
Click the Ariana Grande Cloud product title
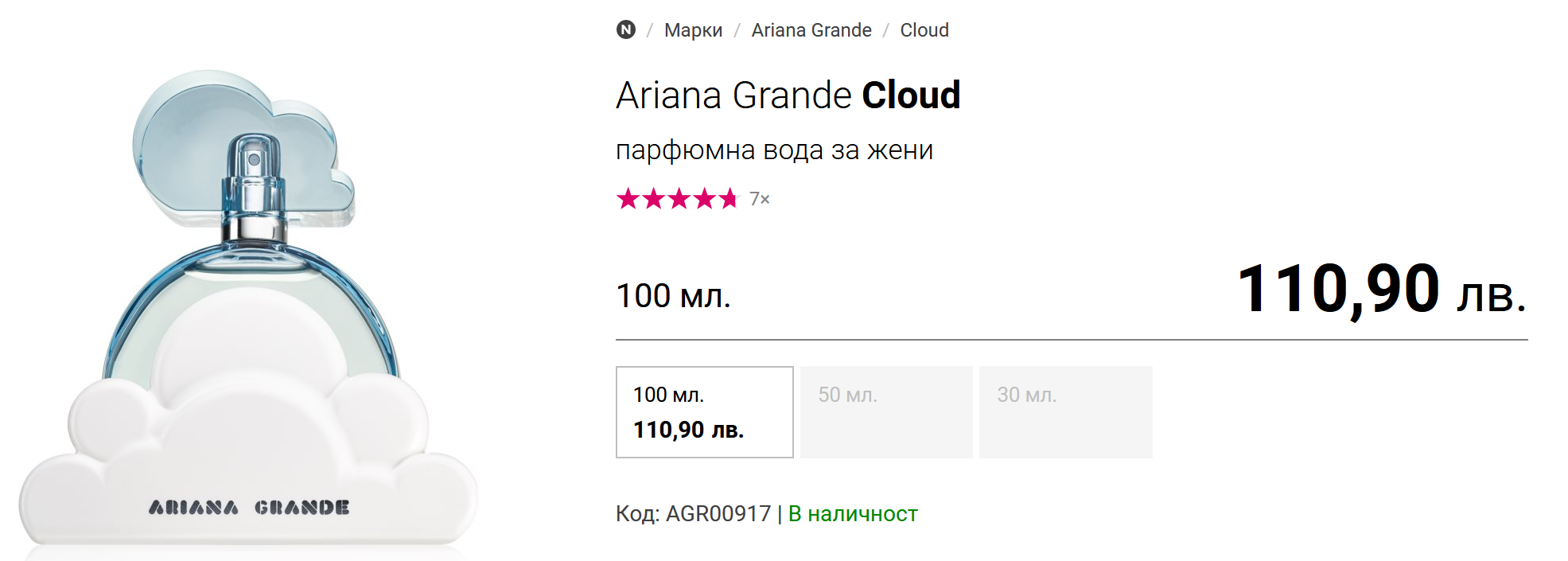click(788, 95)
